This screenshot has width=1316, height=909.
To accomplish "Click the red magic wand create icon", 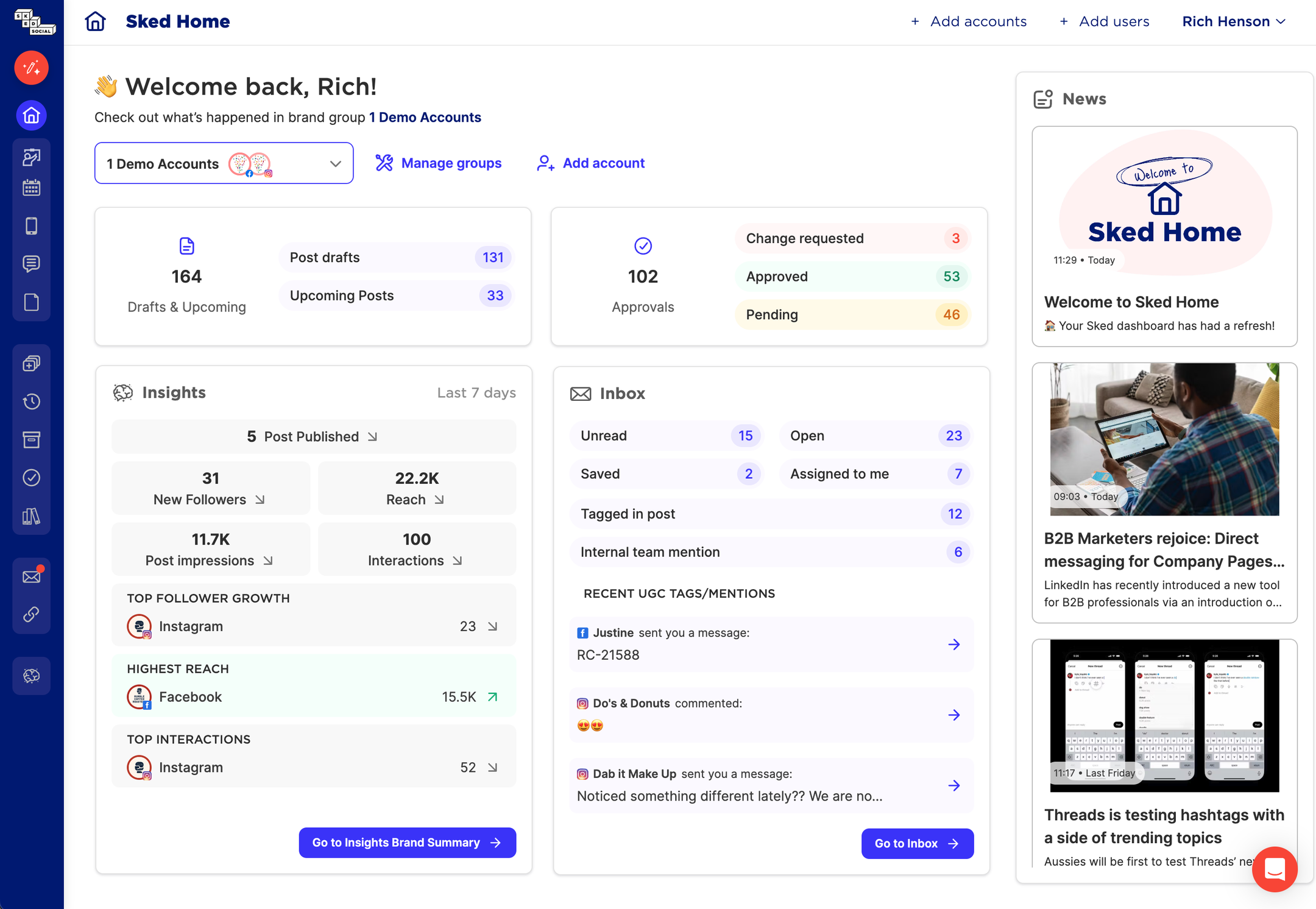I will click(x=32, y=68).
